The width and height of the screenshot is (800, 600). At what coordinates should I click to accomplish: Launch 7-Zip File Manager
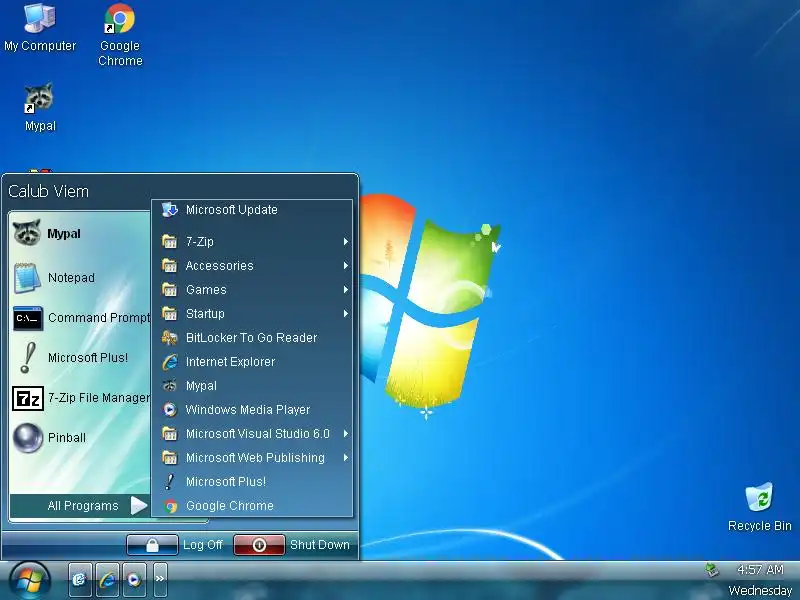(x=80, y=397)
